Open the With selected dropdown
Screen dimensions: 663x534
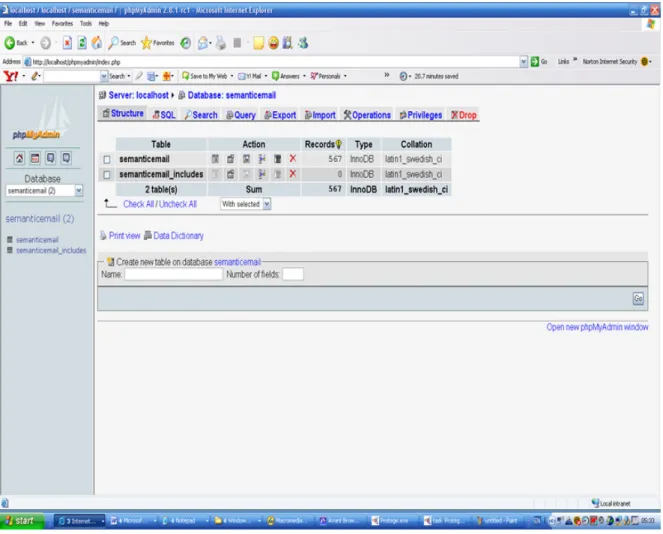pos(246,205)
